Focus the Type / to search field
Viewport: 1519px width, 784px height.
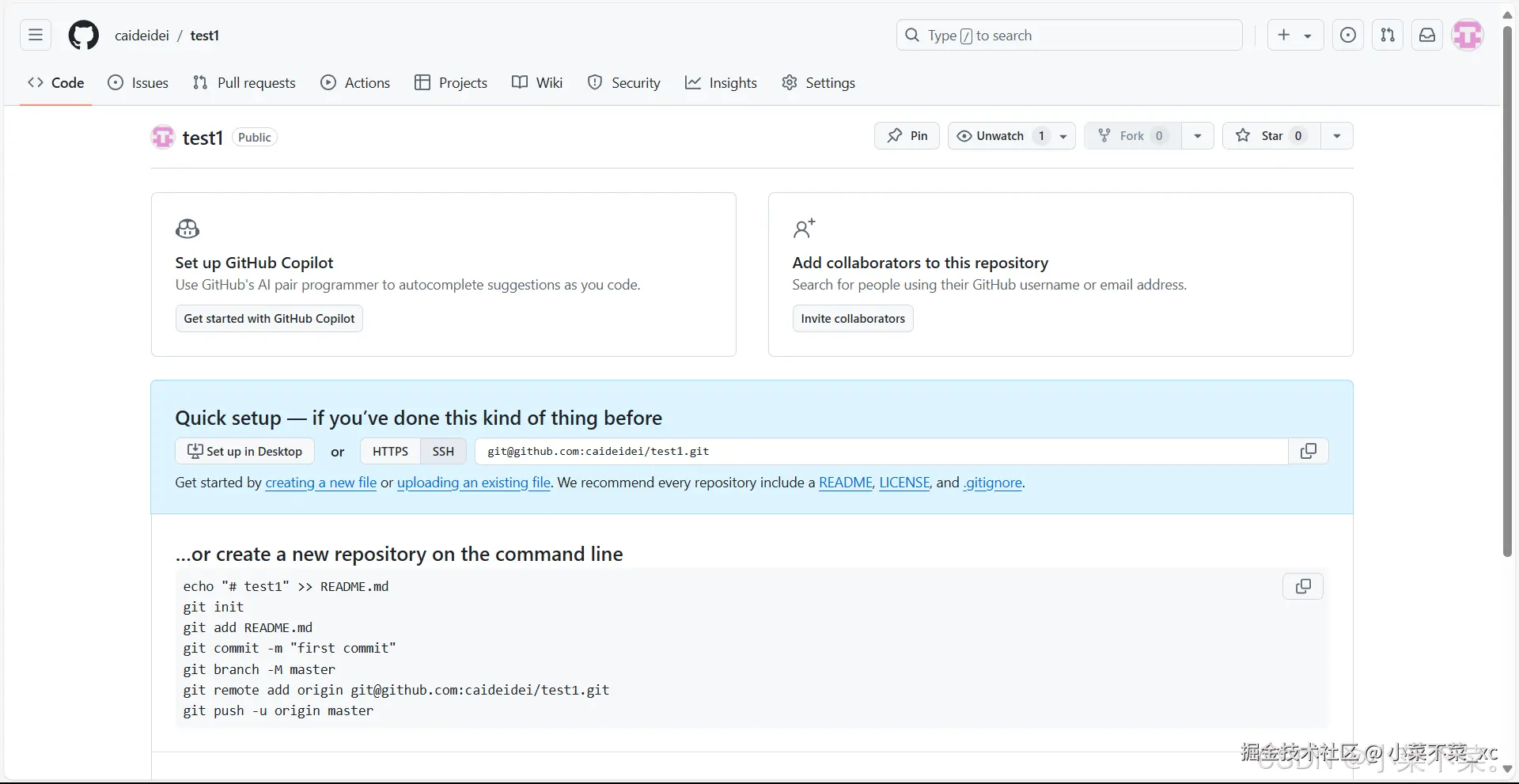[x=1070, y=35]
